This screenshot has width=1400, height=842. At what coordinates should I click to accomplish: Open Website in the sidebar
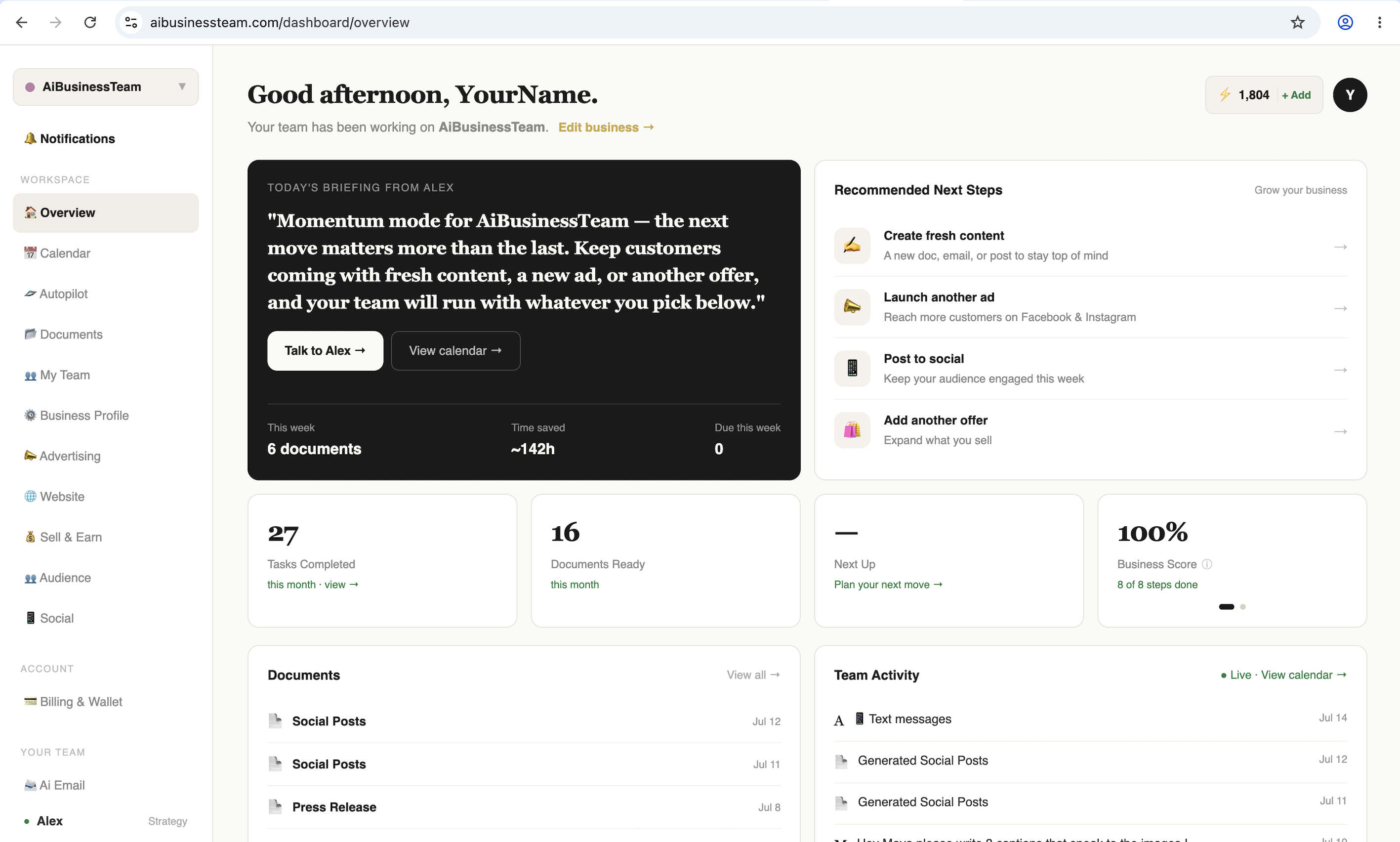tap(106, 497)
